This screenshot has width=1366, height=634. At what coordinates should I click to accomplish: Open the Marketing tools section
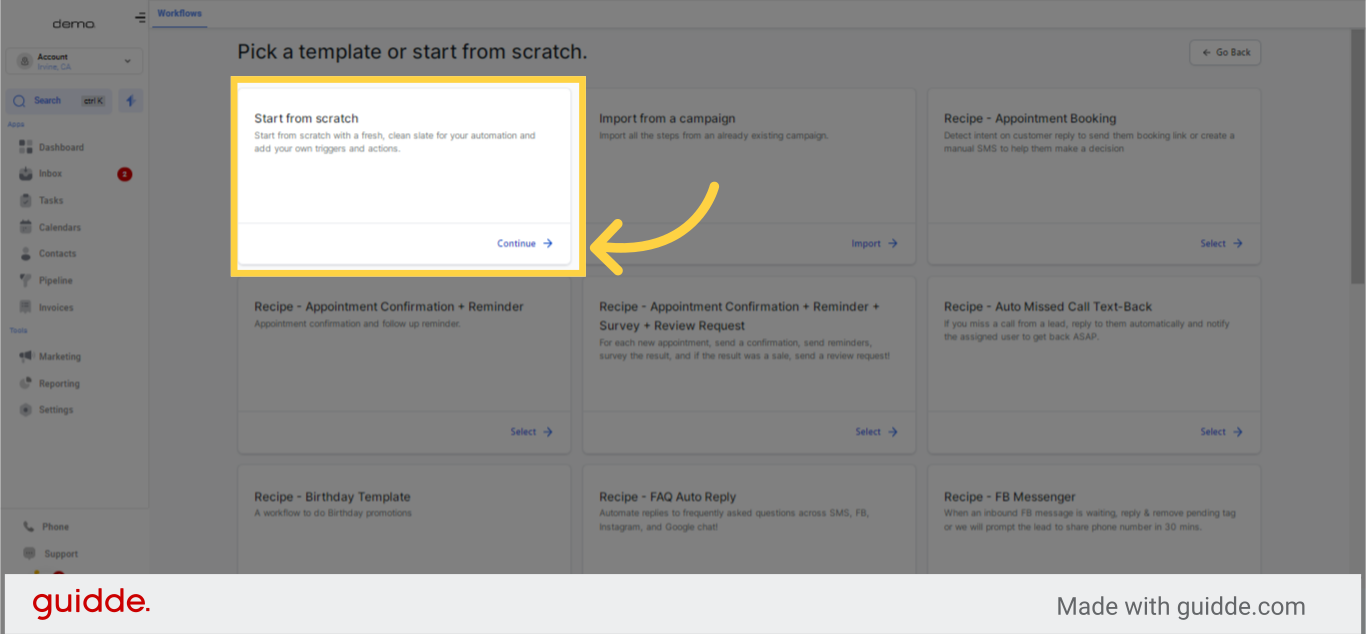[x=57, y=356]
